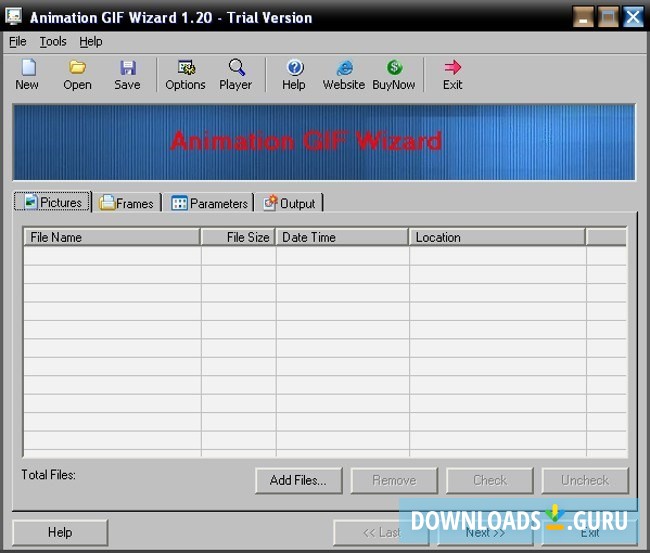
Task: Click the Add Files... button
Action: [x=298, y=480]
